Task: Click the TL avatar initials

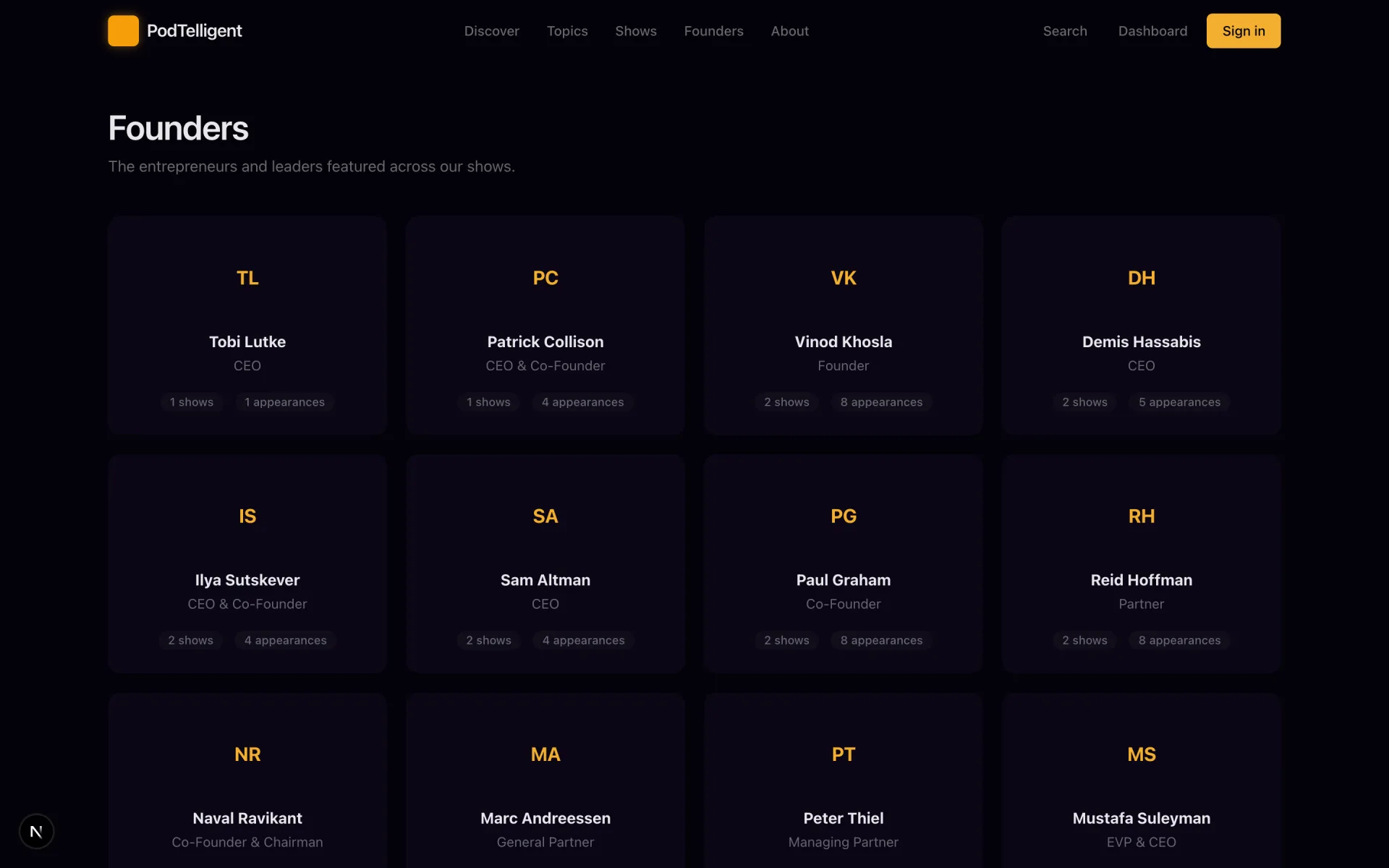Action: (247, 278)
